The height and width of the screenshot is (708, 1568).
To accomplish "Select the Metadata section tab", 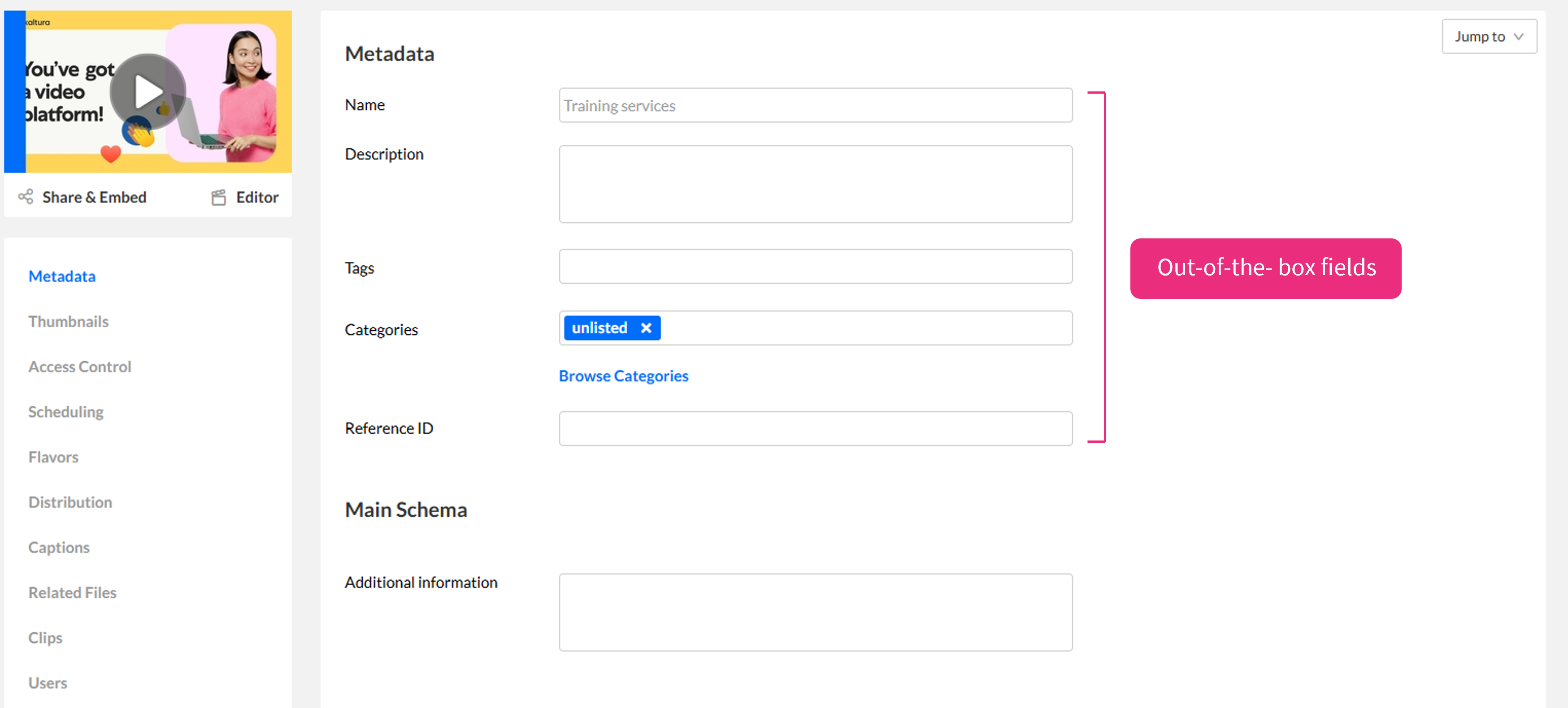I will click(x=62, y=276).
